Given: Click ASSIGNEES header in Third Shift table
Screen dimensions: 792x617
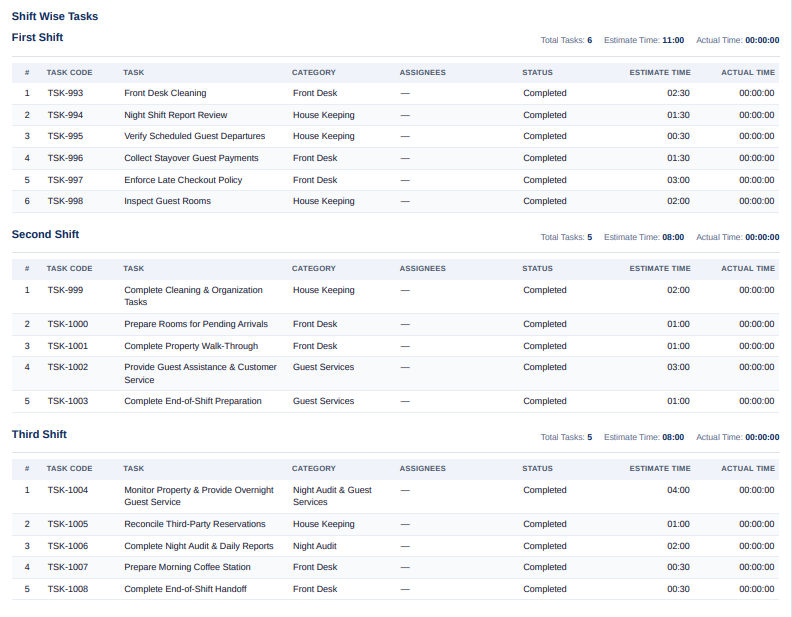Looking at the screenshot, I should point(422,469).
